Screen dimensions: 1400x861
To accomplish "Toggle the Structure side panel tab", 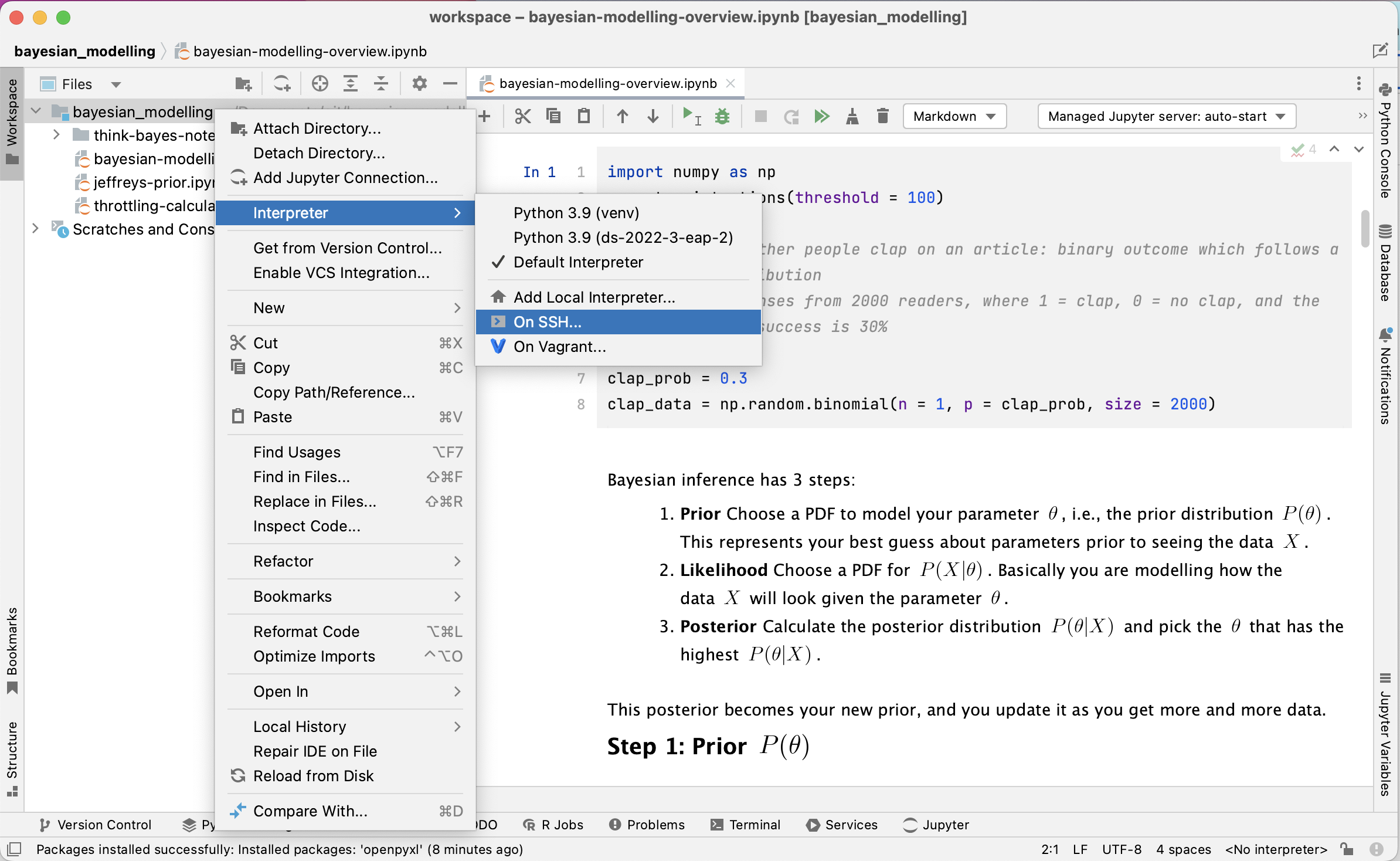I will 12,759.
